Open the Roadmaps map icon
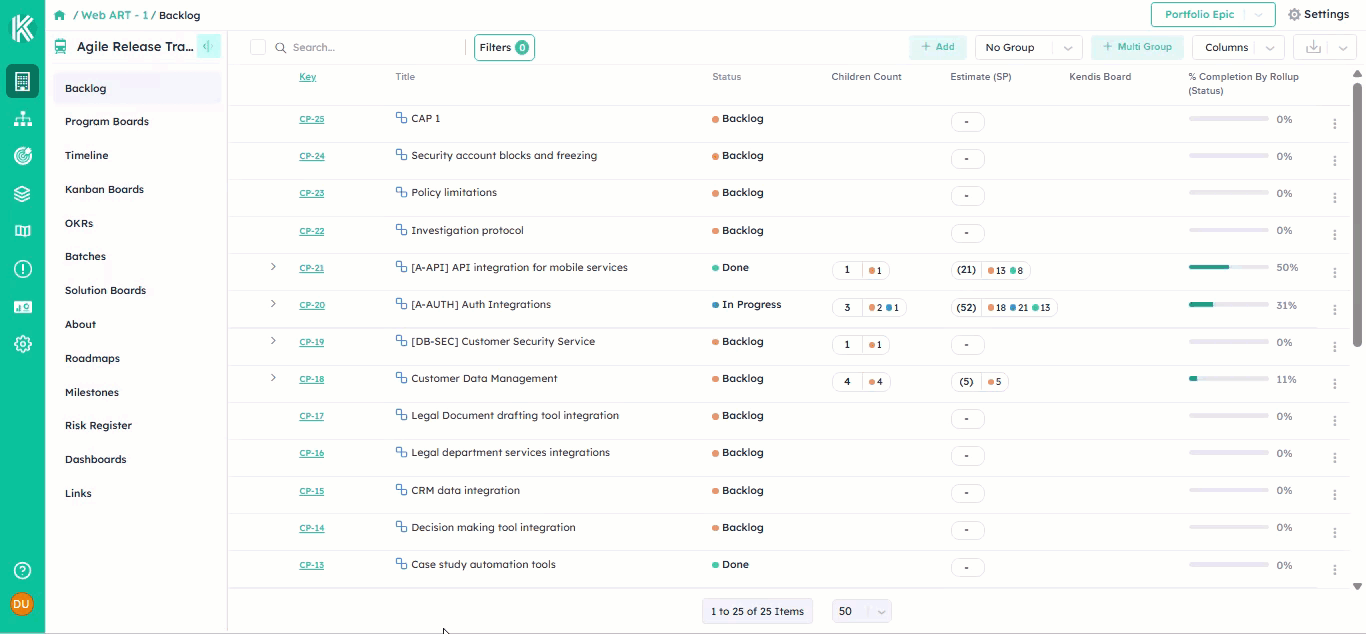Image resolution: width=1366 pixels, height=634 pixels. [22, 230]
